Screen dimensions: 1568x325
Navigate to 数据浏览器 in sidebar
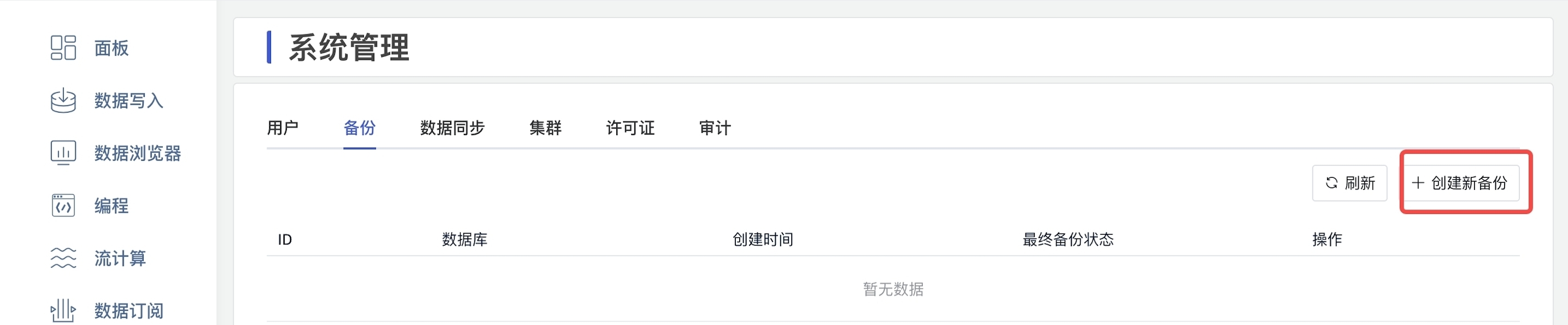[x=138, y=153]
